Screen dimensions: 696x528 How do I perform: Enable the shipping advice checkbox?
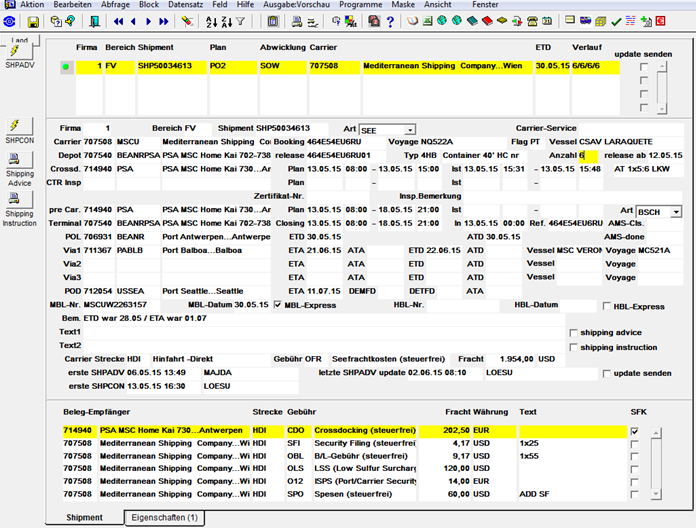573,333
